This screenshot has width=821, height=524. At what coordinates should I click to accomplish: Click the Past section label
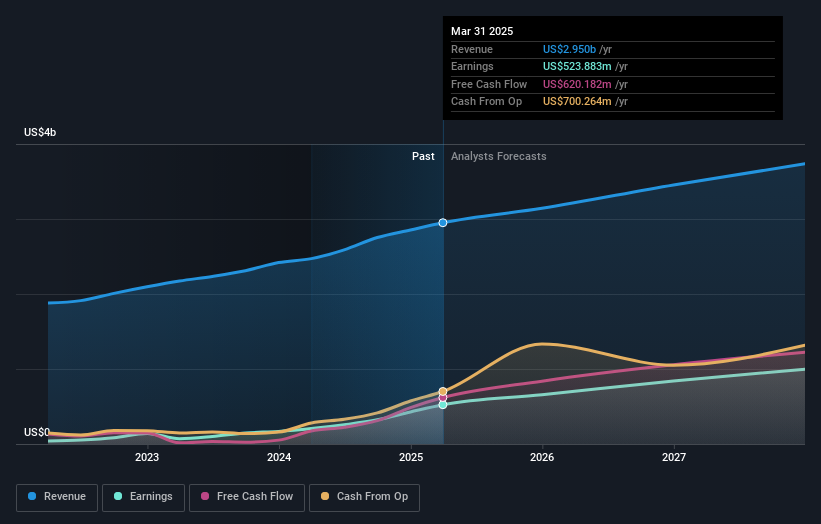point(423,157)
